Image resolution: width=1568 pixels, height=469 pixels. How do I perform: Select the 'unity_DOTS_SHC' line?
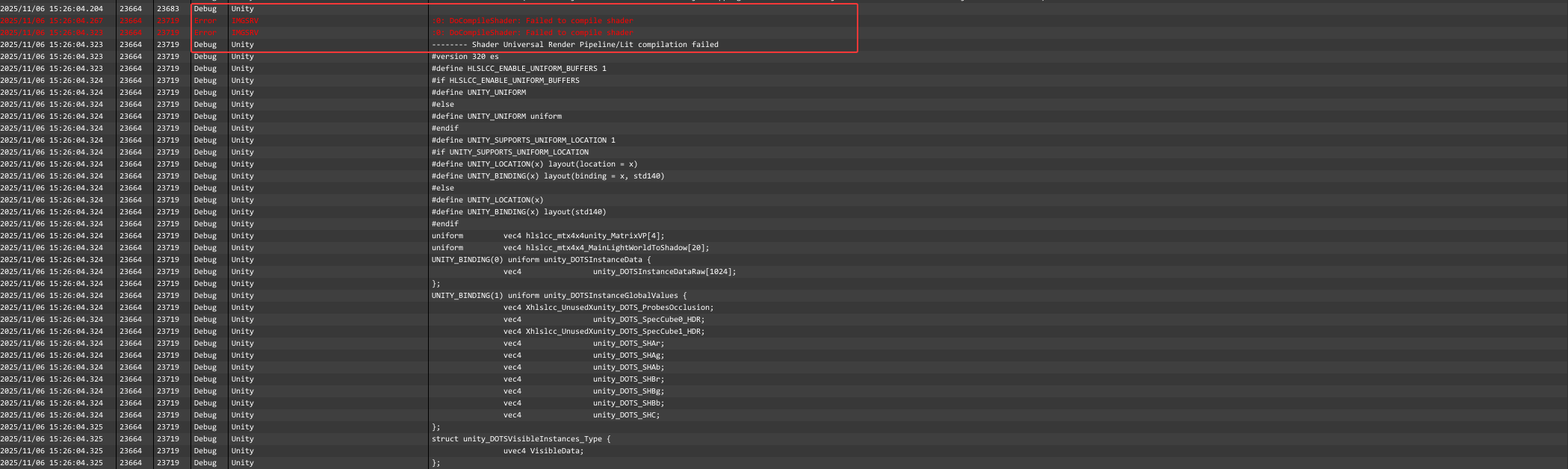pos(582,415)
